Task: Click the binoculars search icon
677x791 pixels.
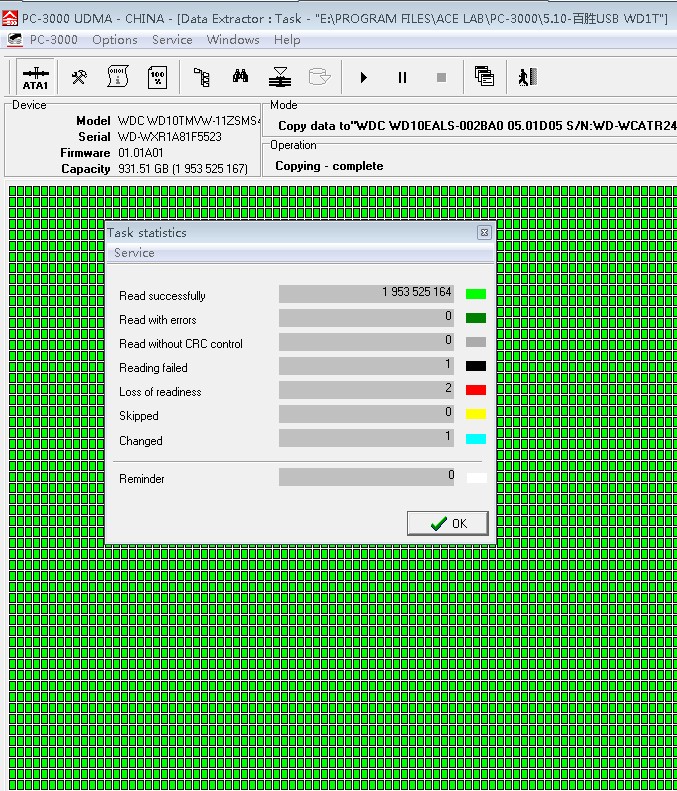Action: (240, 77)
